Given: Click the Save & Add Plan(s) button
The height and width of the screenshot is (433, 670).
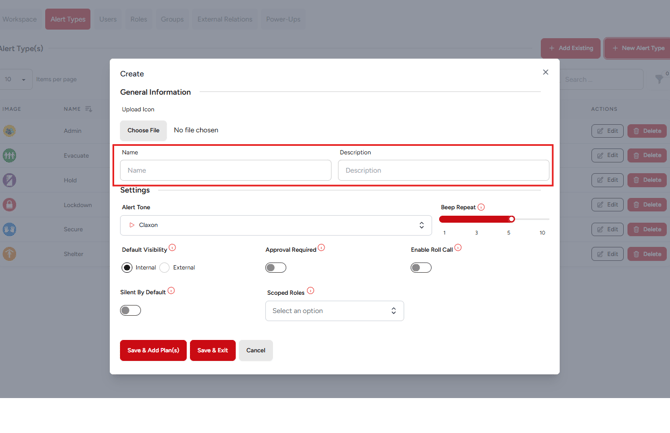Looking at the screenshot, I should point(153,350).
